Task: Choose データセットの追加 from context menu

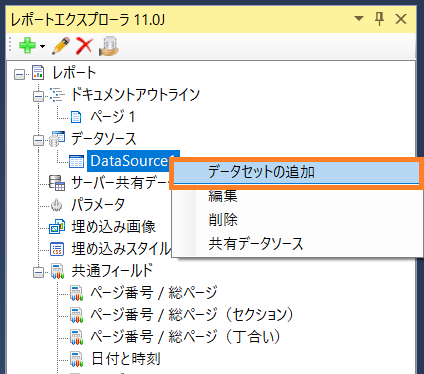Action: coord(296,173)
